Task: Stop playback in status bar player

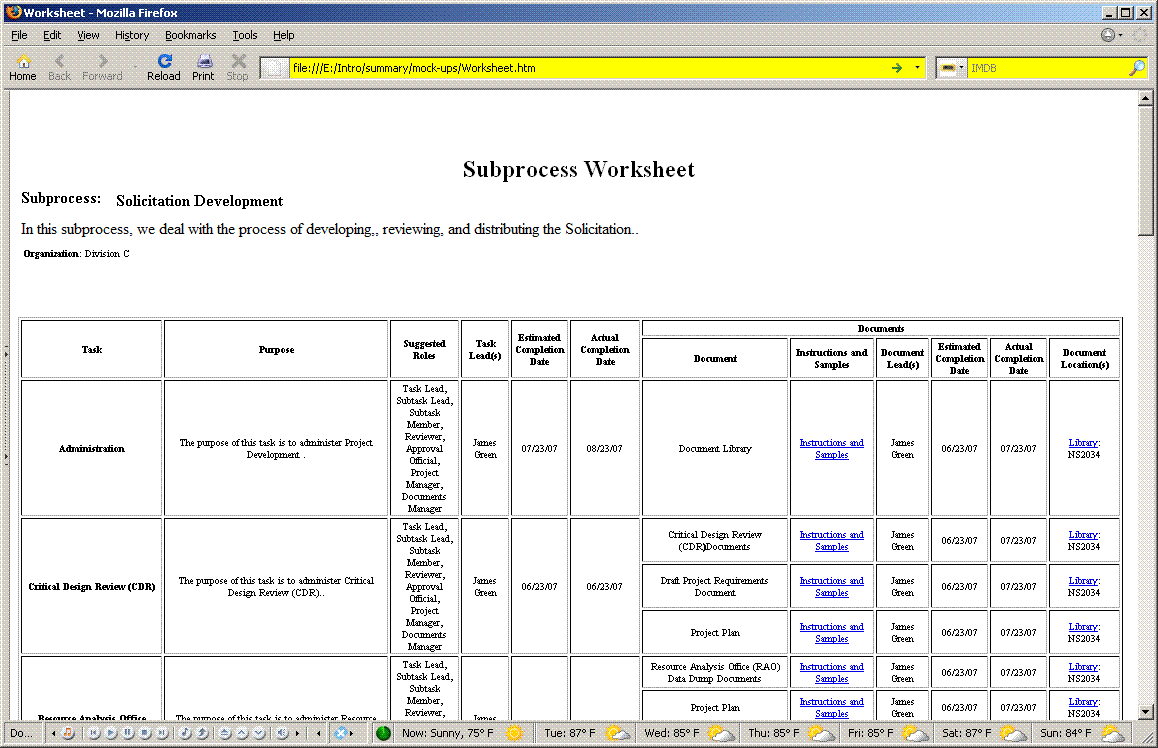Action: pyautogui.click(x=145, y=733)
